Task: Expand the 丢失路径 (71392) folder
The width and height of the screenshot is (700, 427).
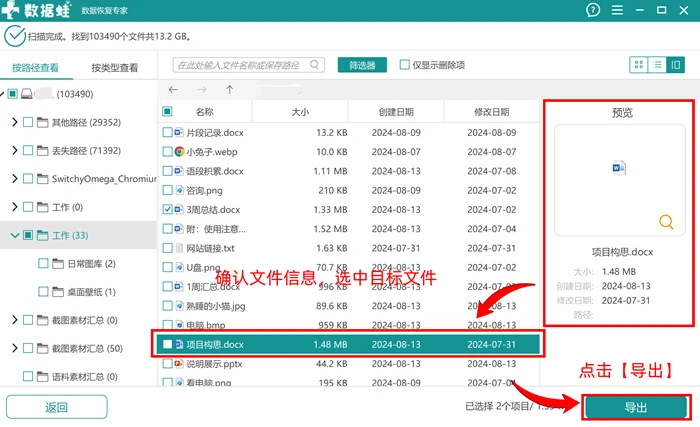Action: coord(14,150)
